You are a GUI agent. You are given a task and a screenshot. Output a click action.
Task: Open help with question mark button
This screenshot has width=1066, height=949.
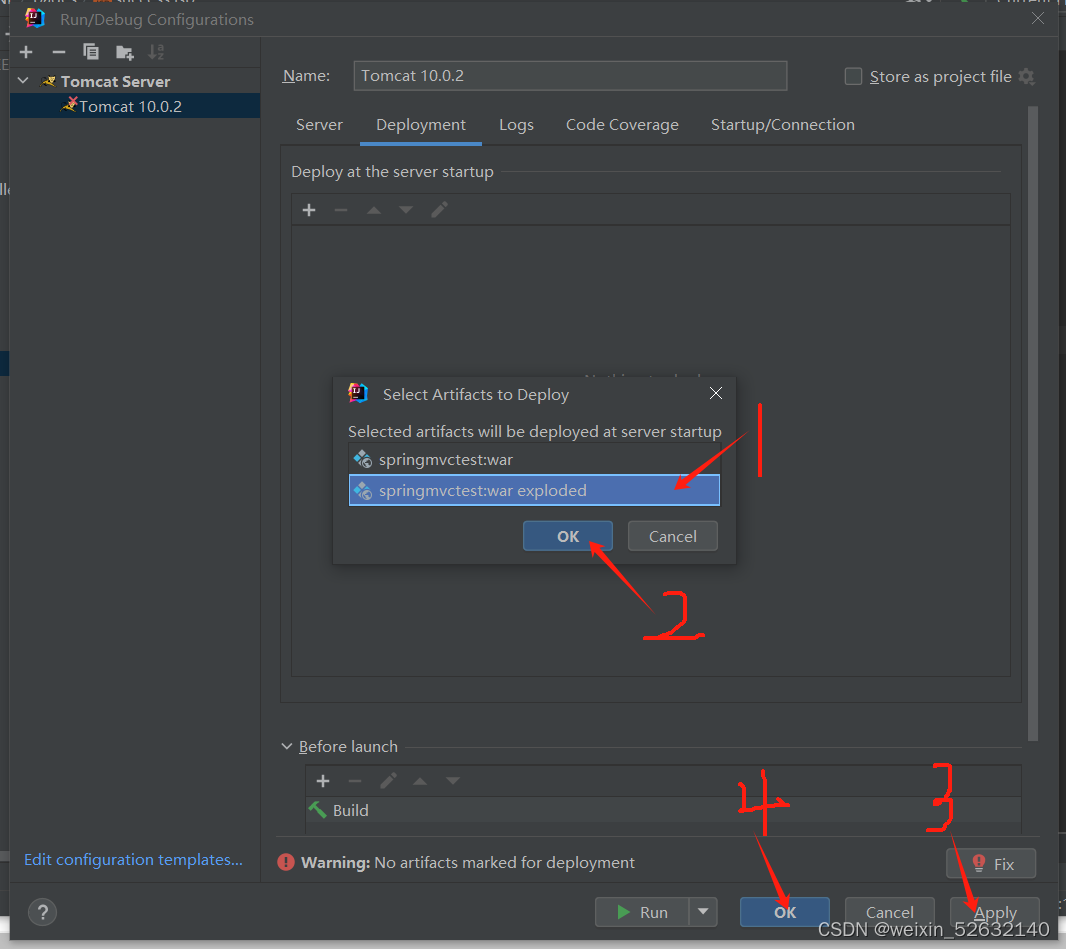pos(42,912)
